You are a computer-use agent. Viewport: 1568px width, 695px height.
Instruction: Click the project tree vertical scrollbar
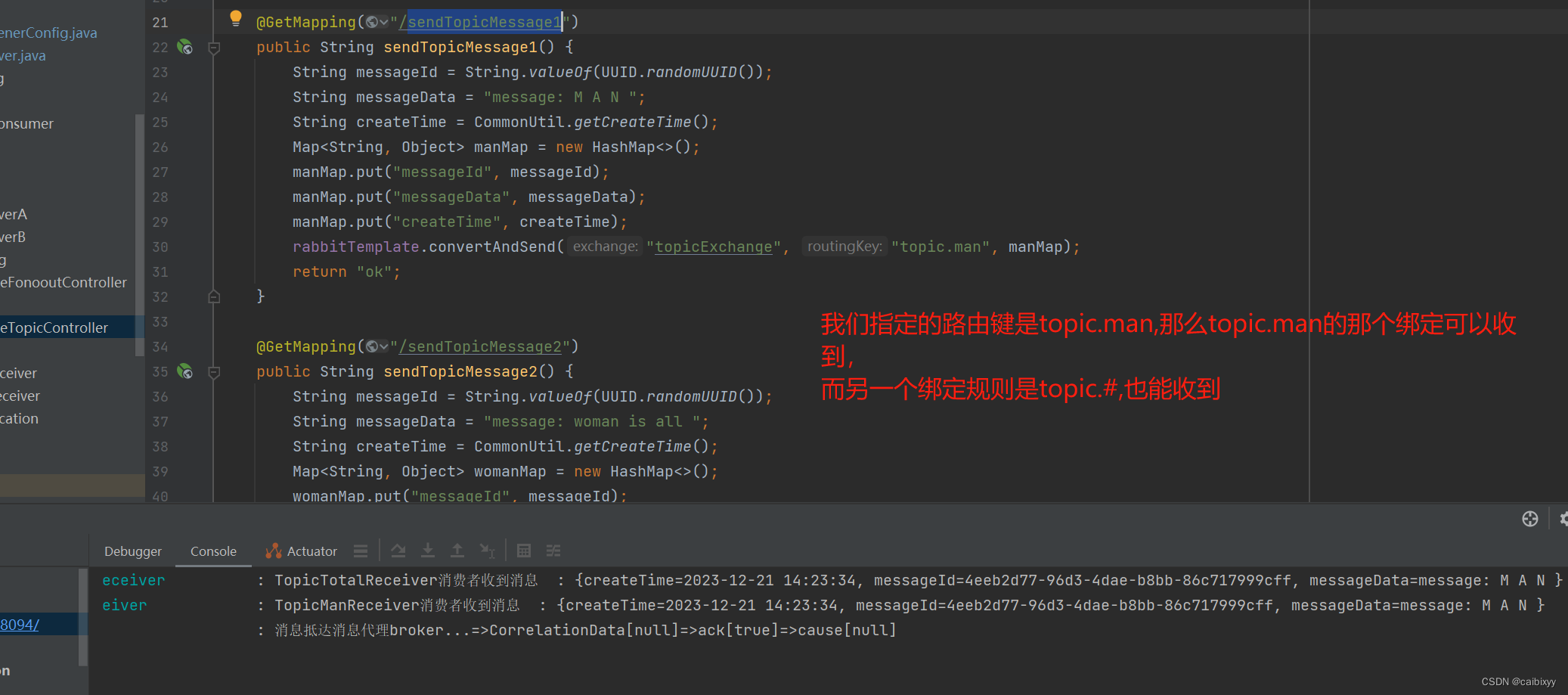[x=139, y=234]
